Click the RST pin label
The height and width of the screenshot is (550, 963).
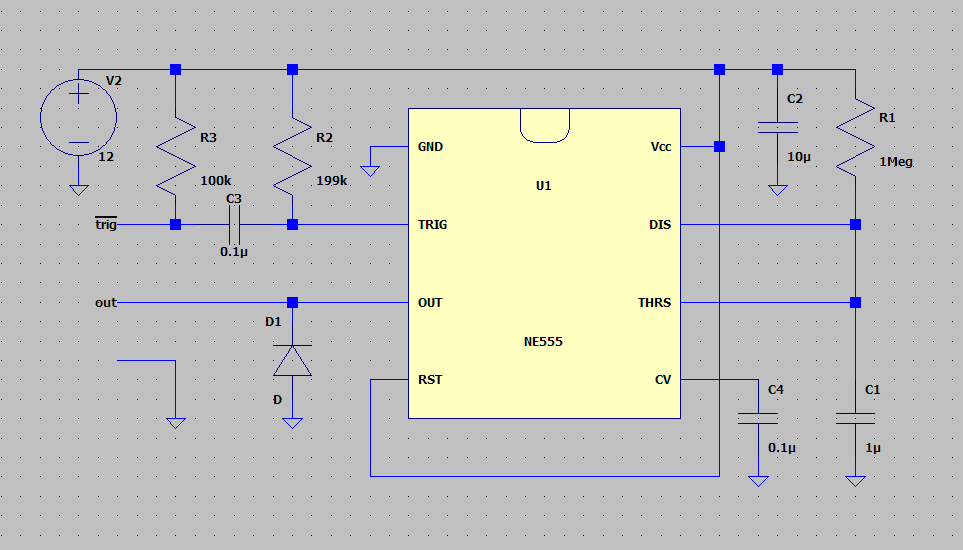(x=430, y=380)
